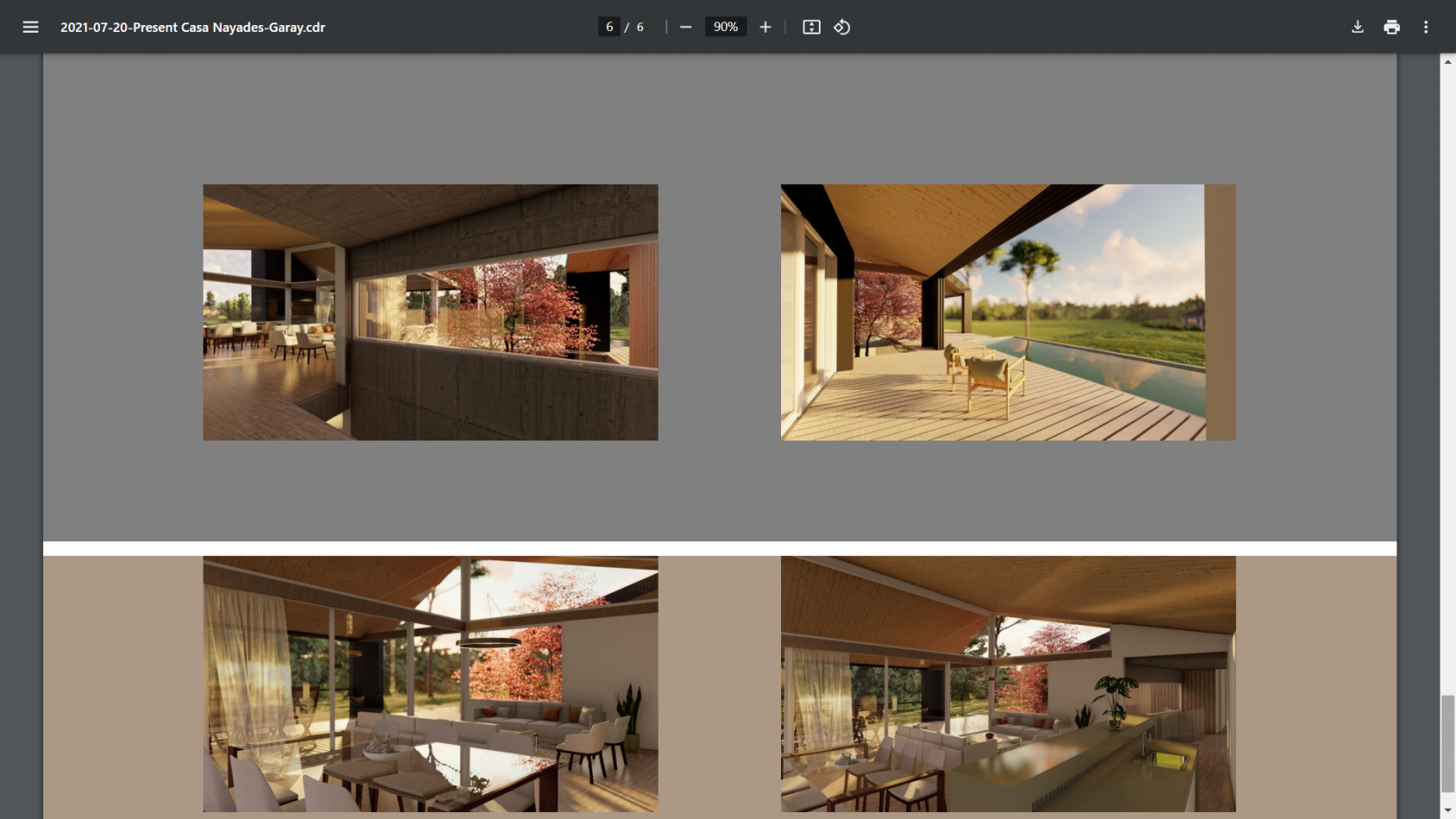The height and width of the screenshot is (819, 1456).
Task: Click the 90% zoom level field
Action: point(726,27)
